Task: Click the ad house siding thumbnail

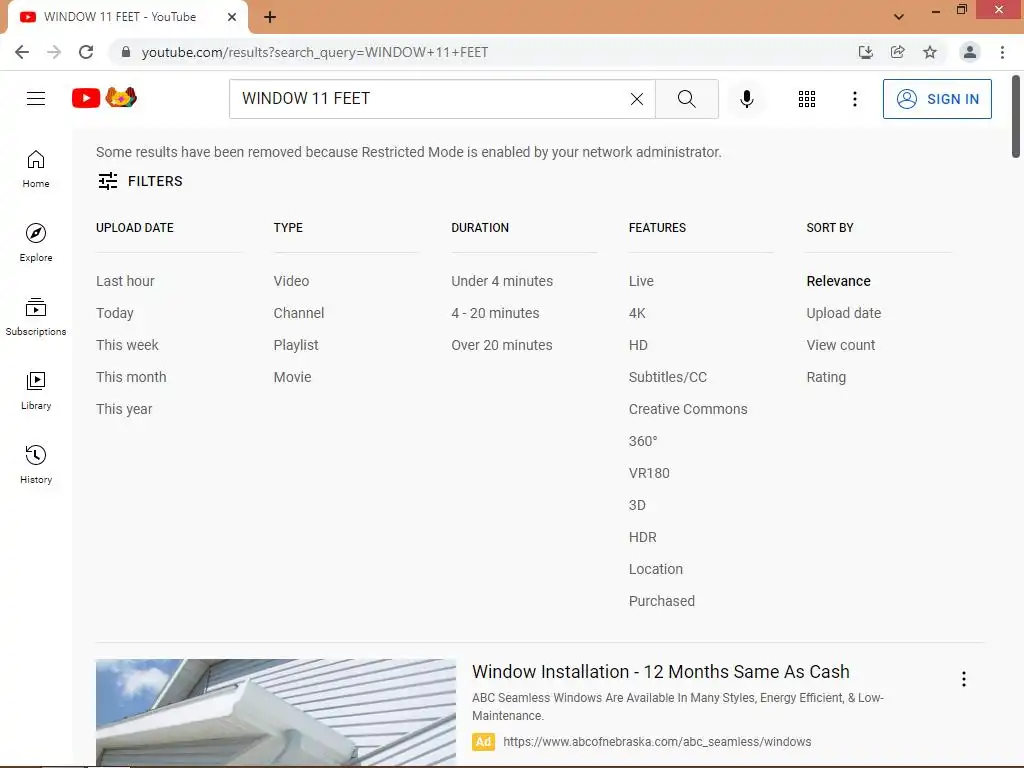Action: click(276, 712)
